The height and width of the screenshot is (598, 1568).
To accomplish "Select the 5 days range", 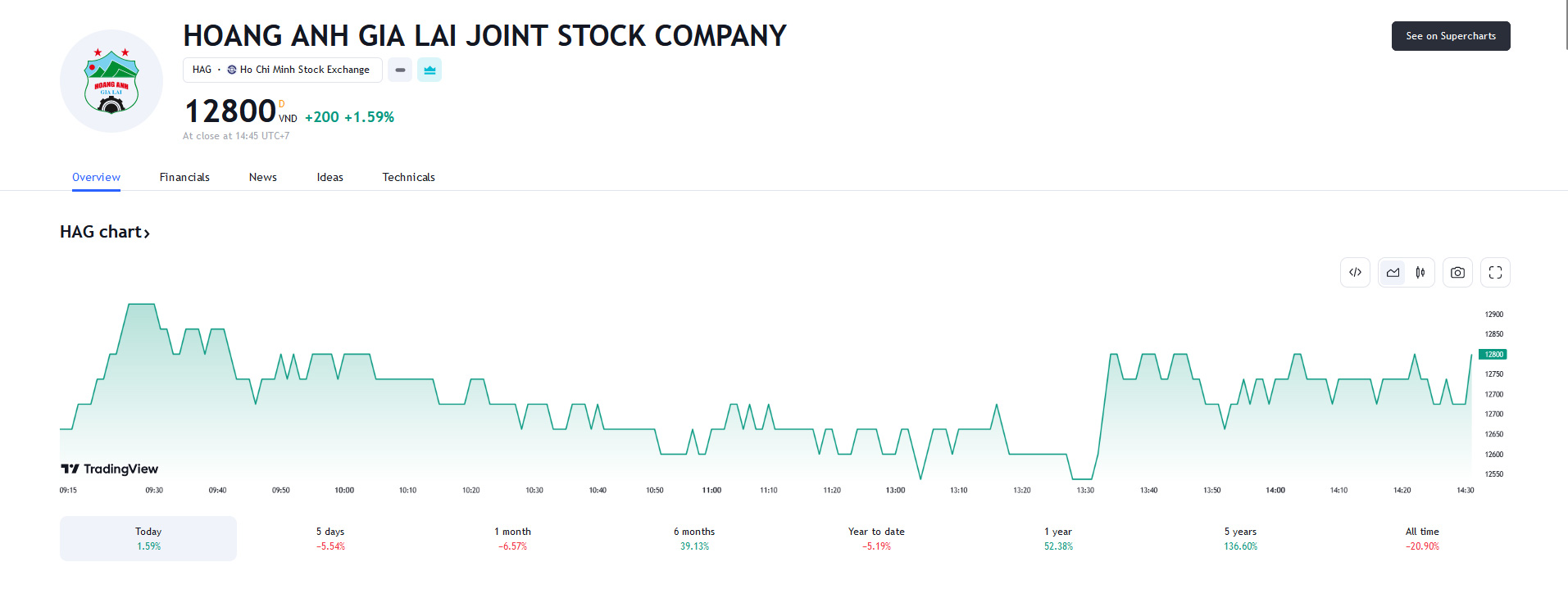I will pyautogui.click(x=330, y=538).
